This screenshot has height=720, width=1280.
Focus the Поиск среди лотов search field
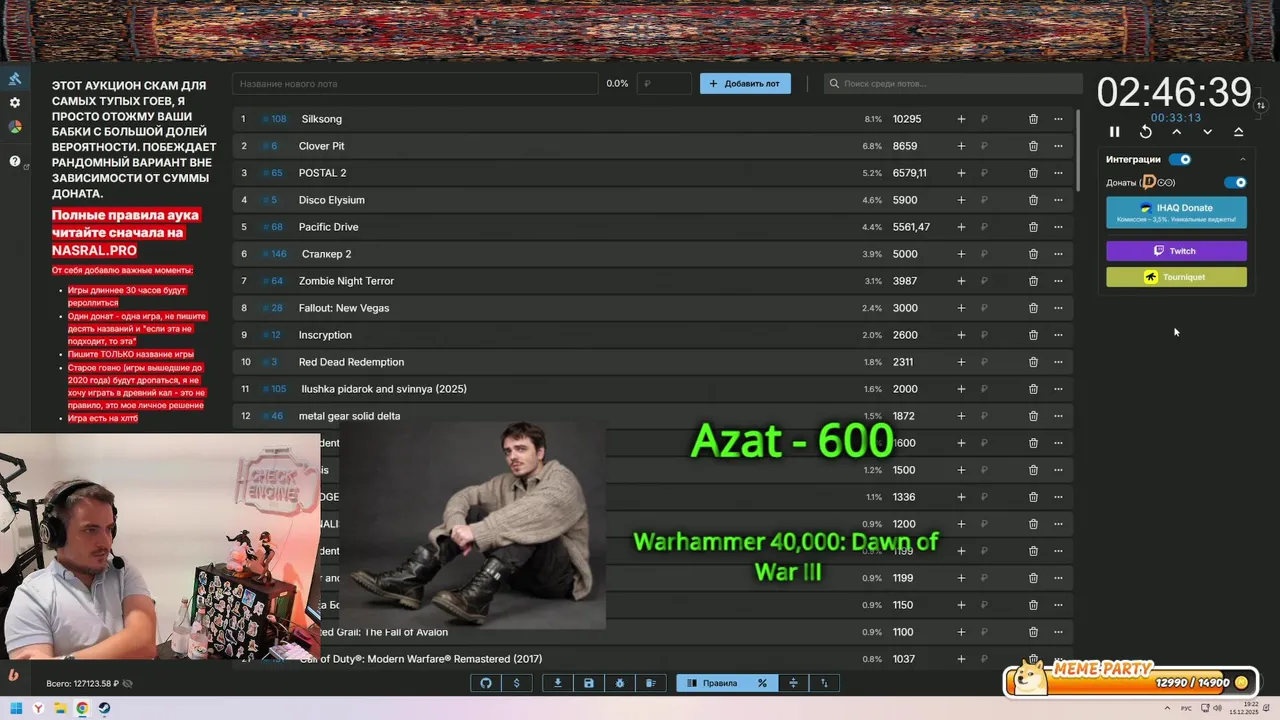click(954, 84)
